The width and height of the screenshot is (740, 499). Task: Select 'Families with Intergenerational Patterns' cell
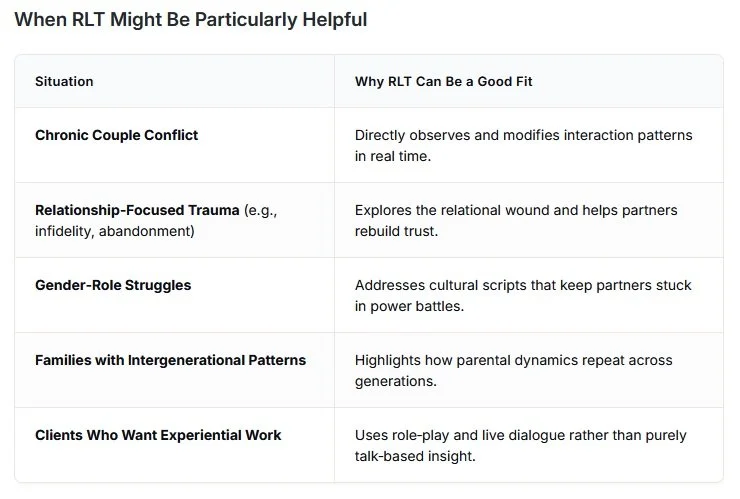coord(170,360)
